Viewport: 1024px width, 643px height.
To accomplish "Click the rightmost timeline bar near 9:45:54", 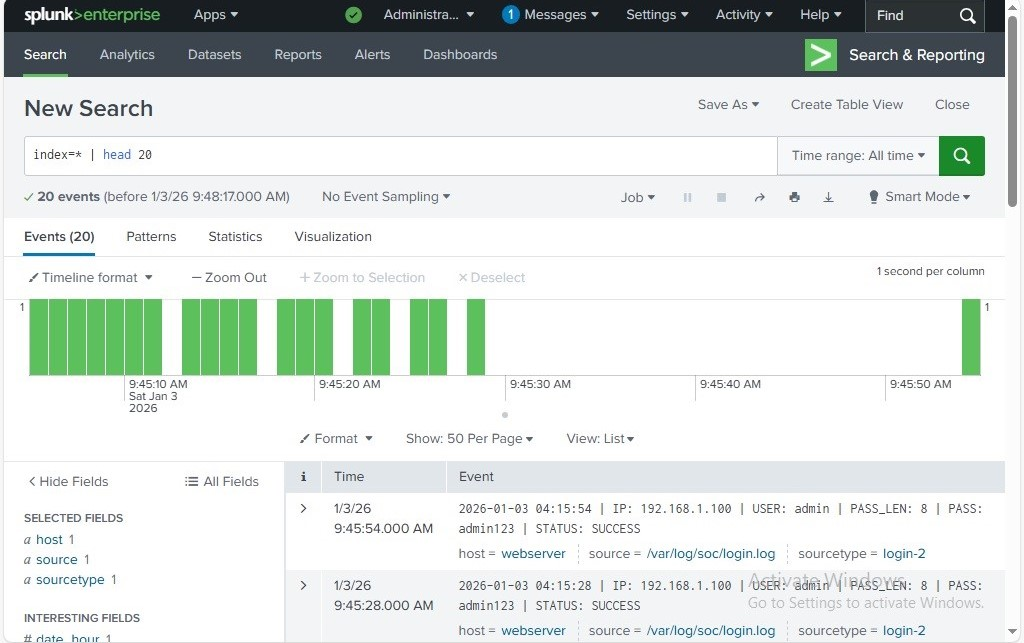I will (x=971, y=337).
